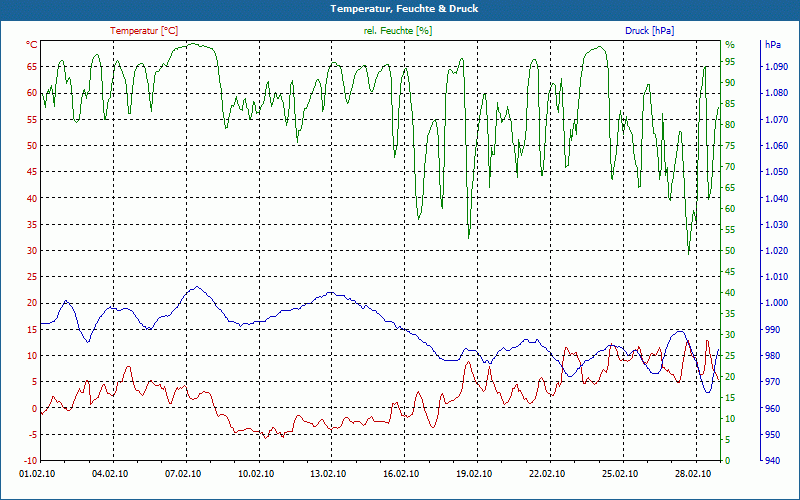Image resolution: width=800 pixels, height=500 pixels.
Task: Click value 960 on blue pressure axis
Action: click(x=773, y=408)
